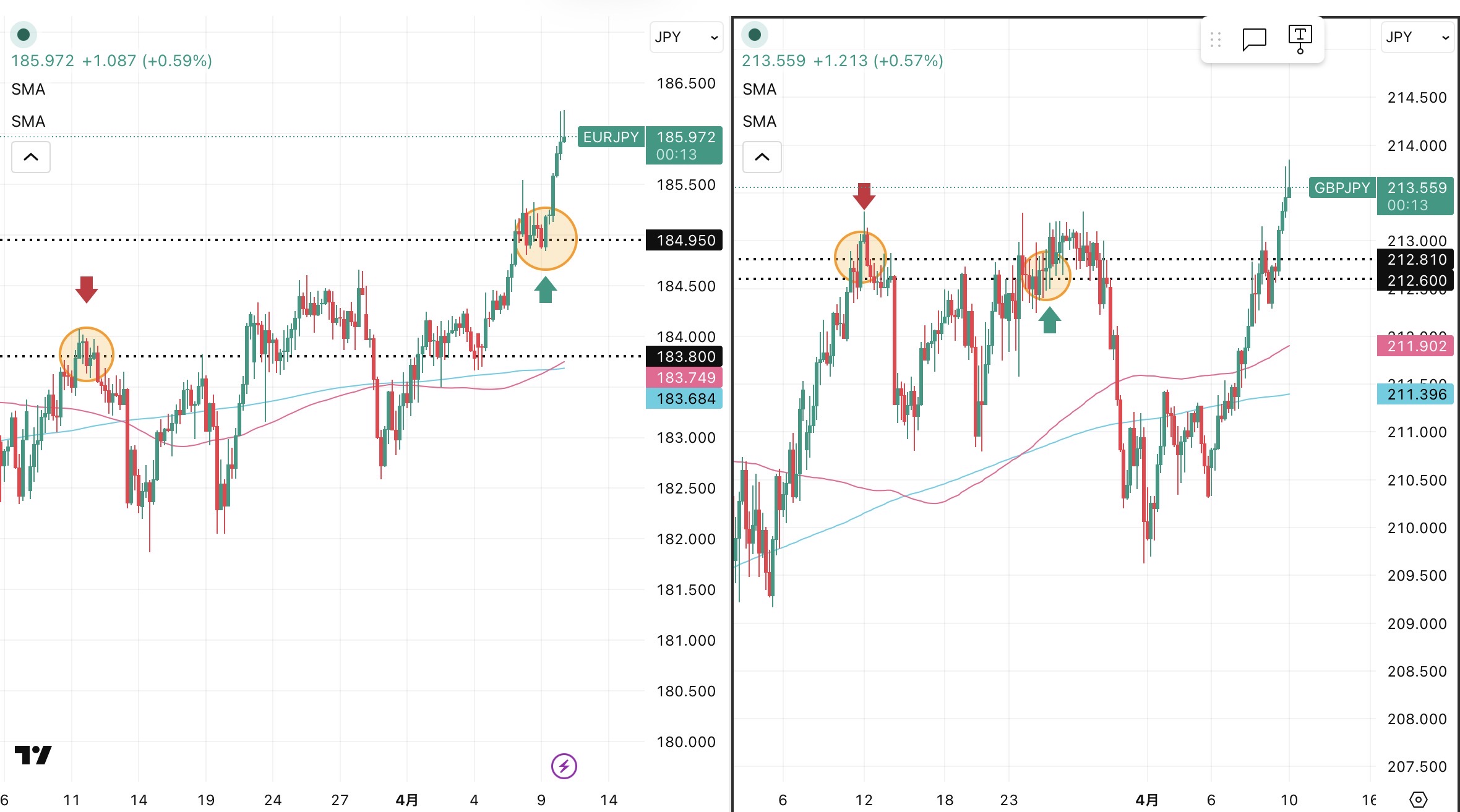Screen dimensions: 1460x812
Task: Click the TradingView logo
Action: coord(33,755)
